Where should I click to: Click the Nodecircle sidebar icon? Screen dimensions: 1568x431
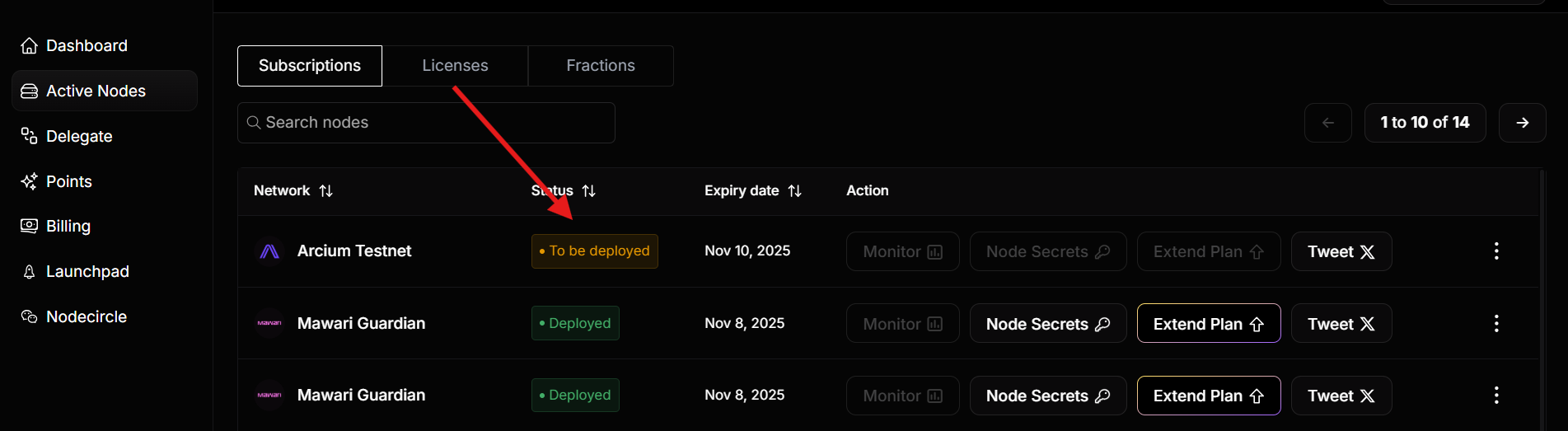tap(29, 316)
